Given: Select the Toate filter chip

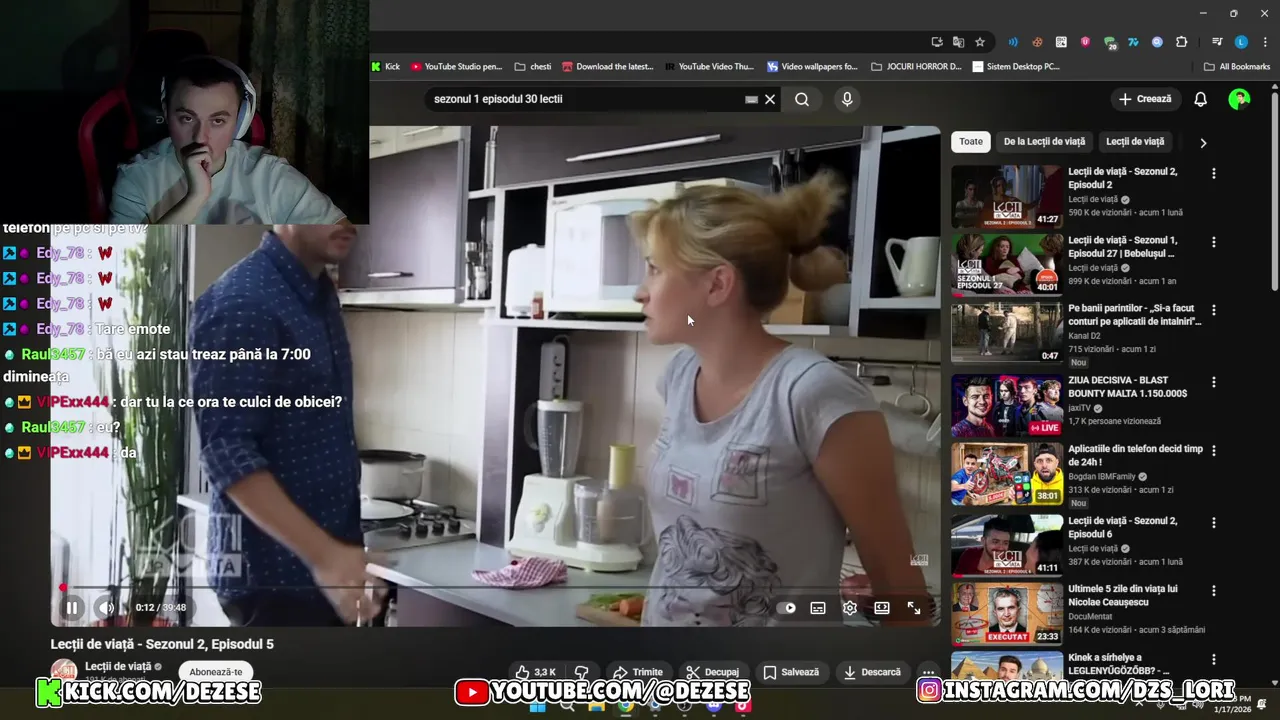Looking at the screenshot, I should pyautogui.click(x=971, y=141).
